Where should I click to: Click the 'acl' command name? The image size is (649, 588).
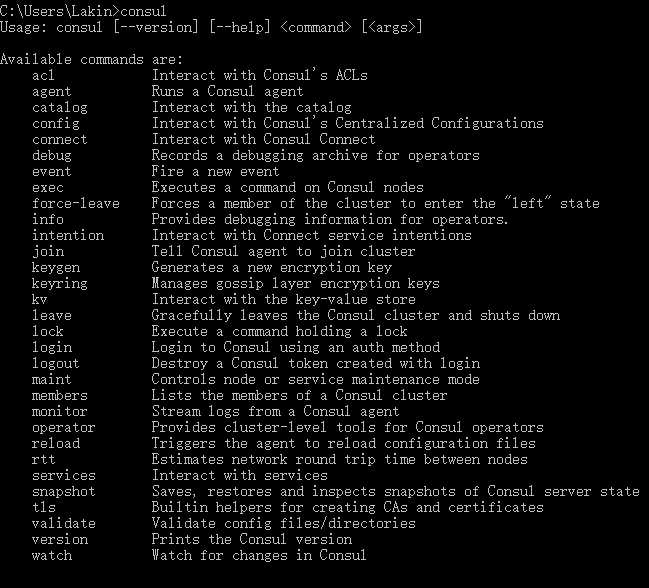click(x=43, y=75)
